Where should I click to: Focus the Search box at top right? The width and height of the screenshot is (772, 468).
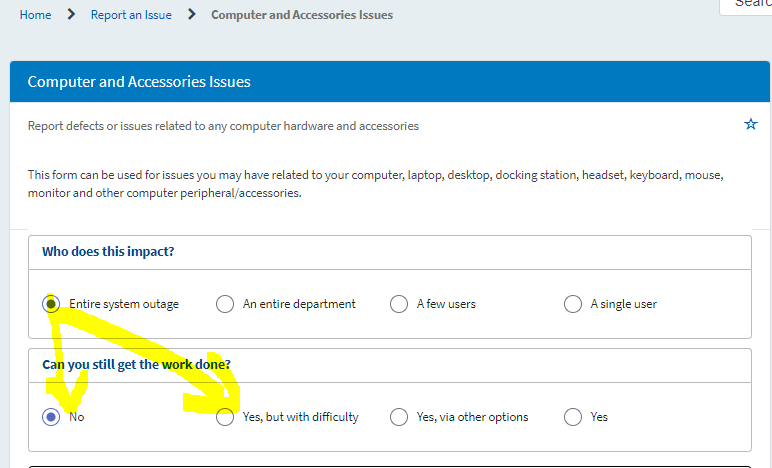click(x=746, y=5)
